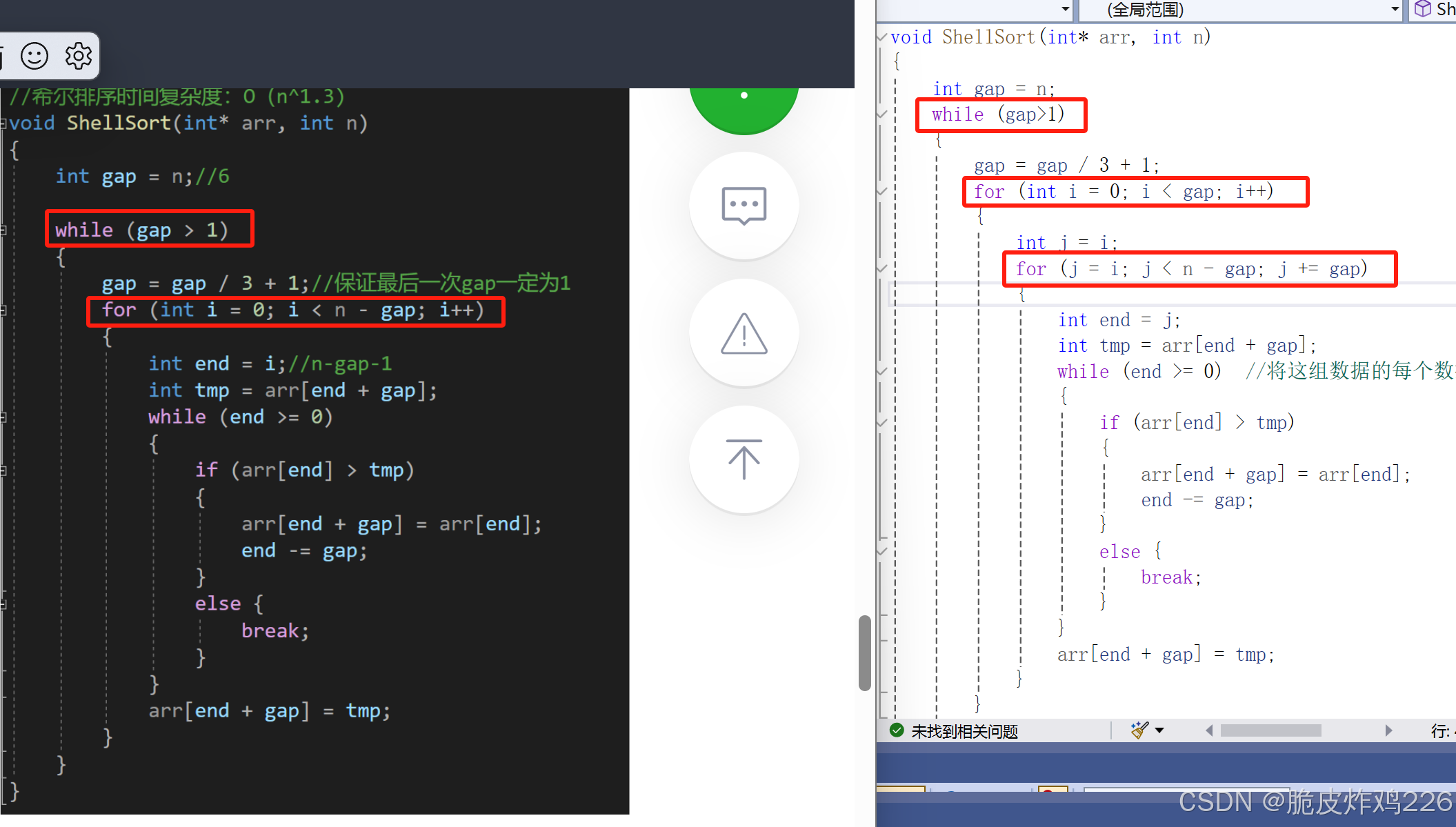Click the smiley emoji icon
Viewport: 1456px width, 827px height.
[x=34, y=56]
